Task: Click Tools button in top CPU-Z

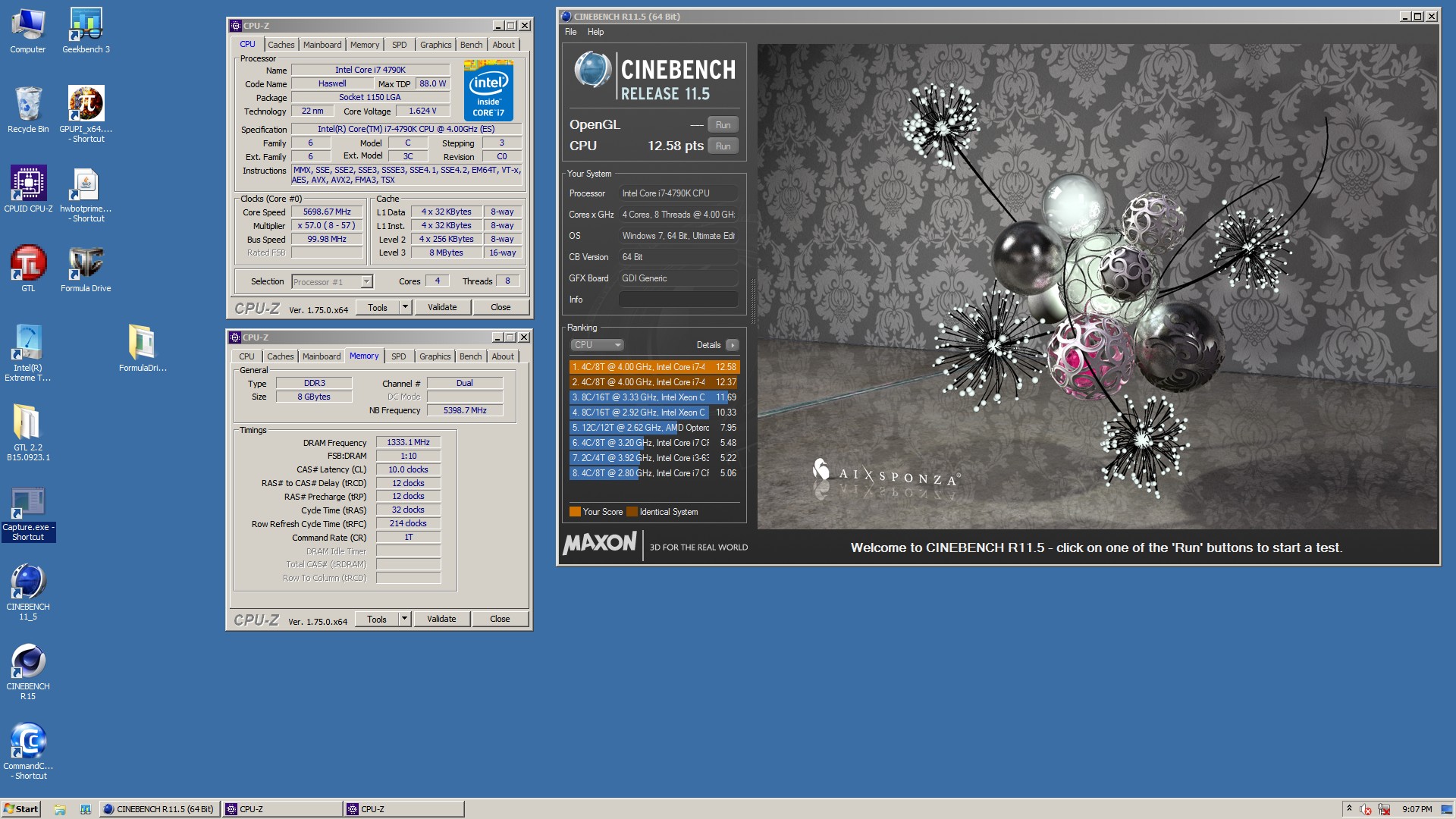Action: coord(378,307)
